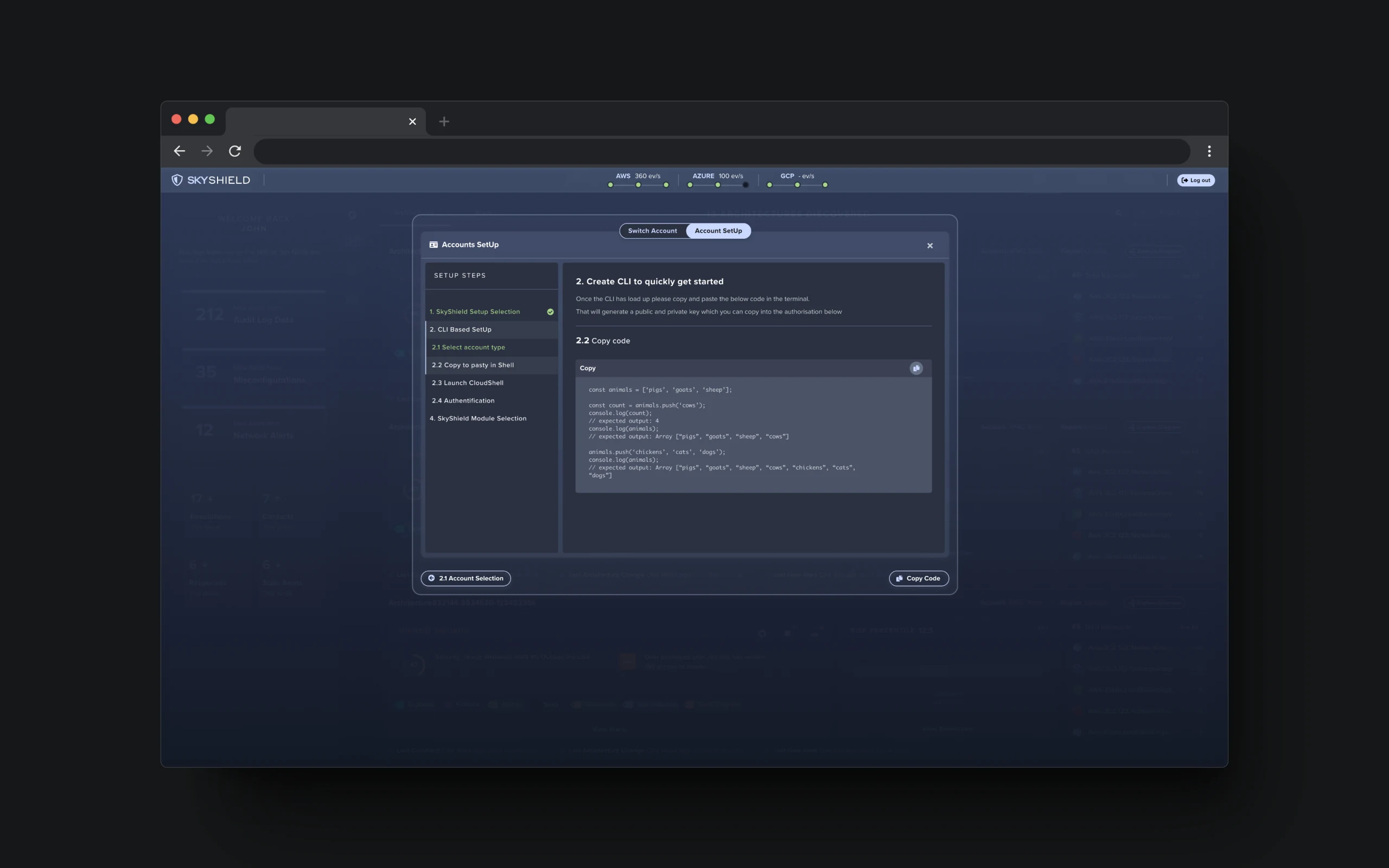Click the middle AZURE status dot
The height and width of the screenshot is (868, 1389).
coord(717,185)
